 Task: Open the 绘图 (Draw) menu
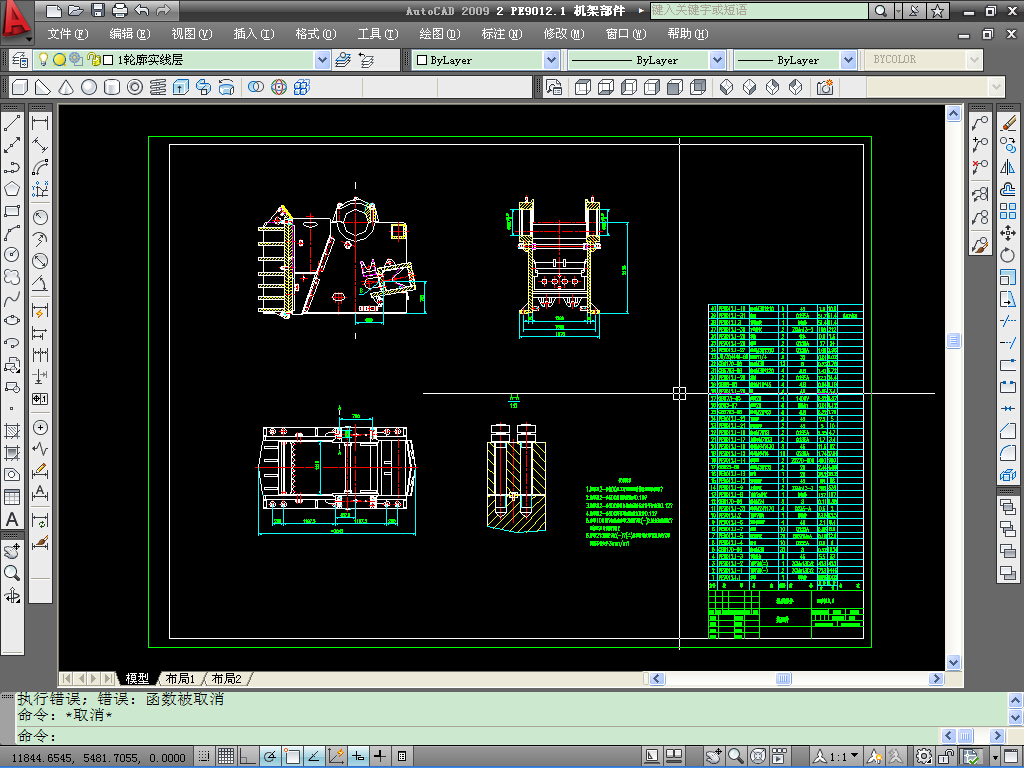(x=438, y=34)
